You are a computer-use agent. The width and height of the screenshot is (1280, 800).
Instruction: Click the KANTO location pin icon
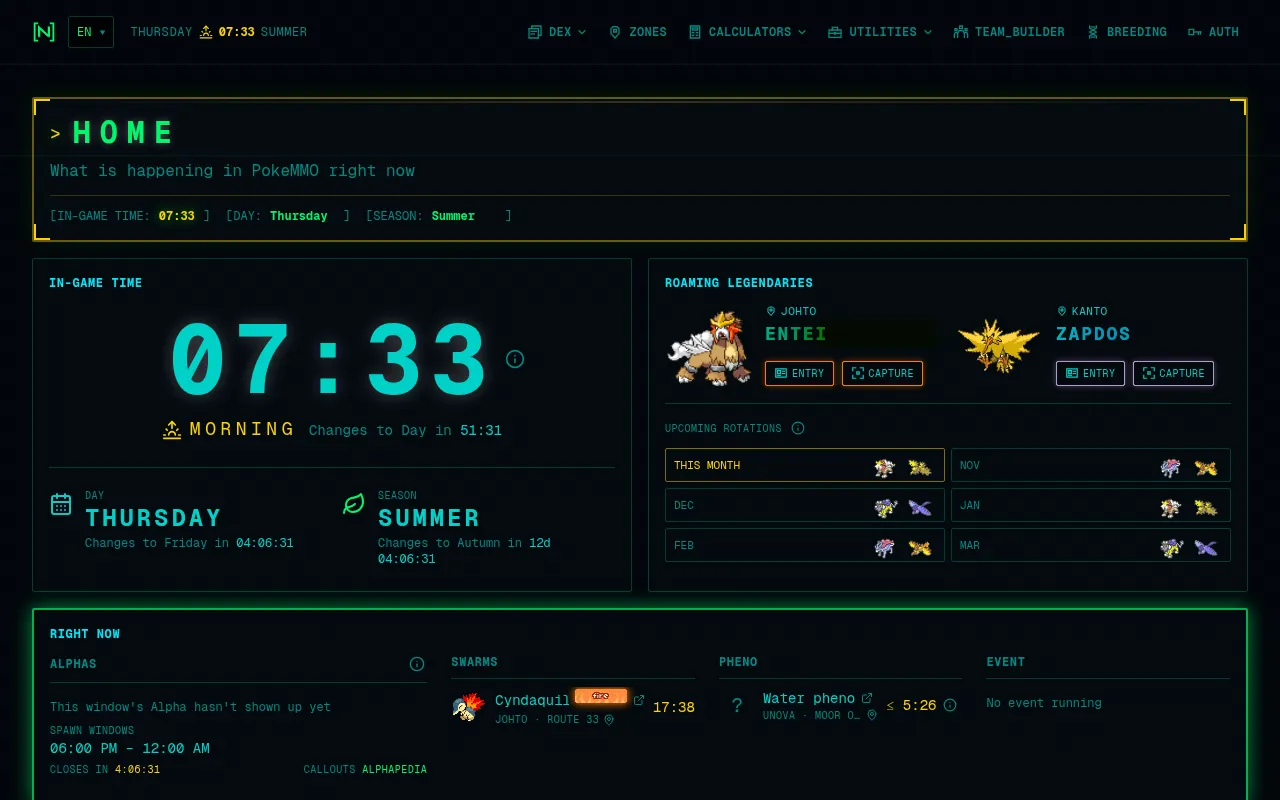pos(1062,311)
